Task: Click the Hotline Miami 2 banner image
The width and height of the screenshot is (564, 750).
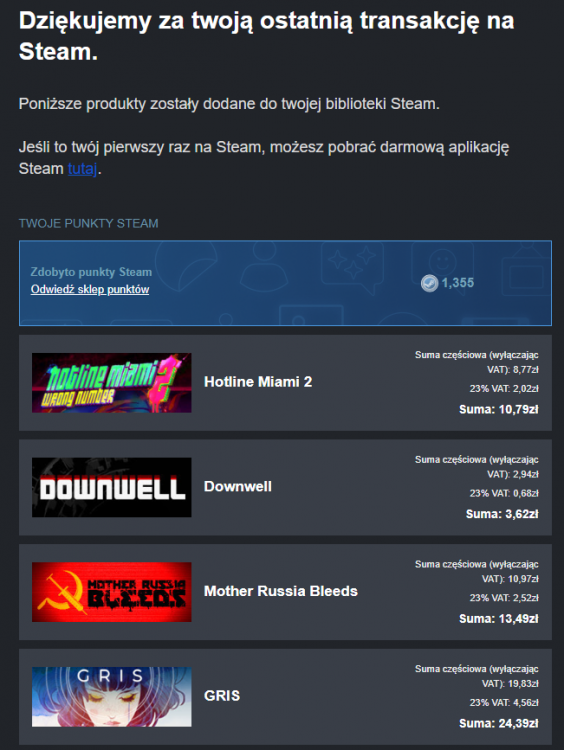Action: click(x=111, y=383)
